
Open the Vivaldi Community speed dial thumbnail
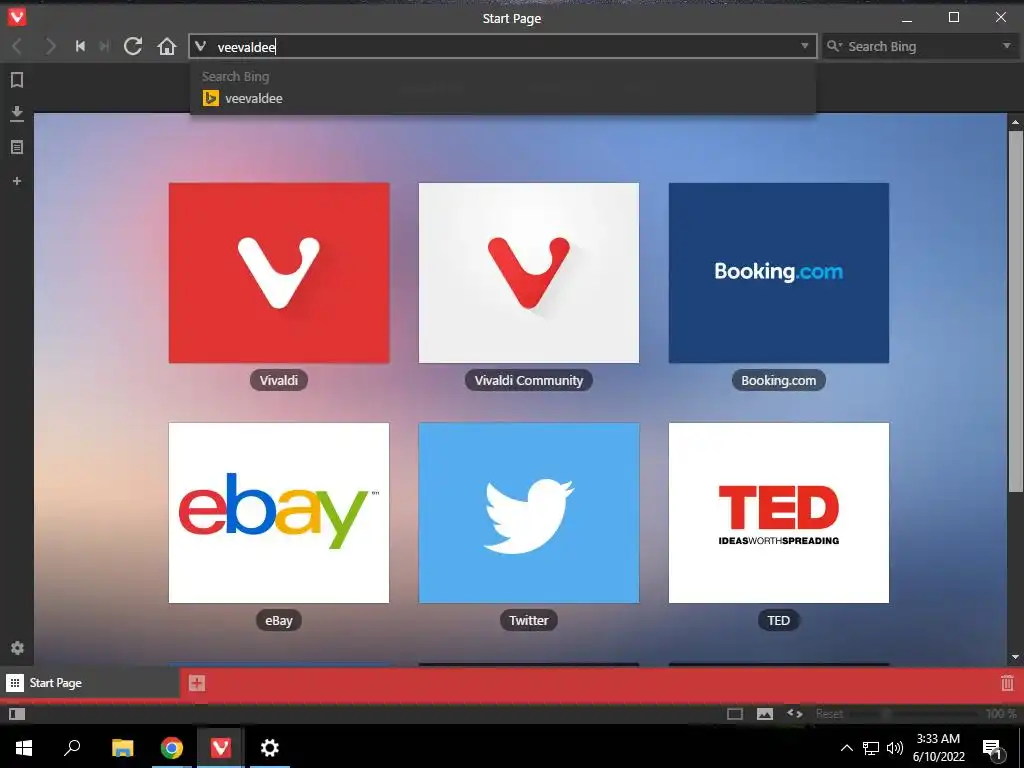[x=529, y=273]
